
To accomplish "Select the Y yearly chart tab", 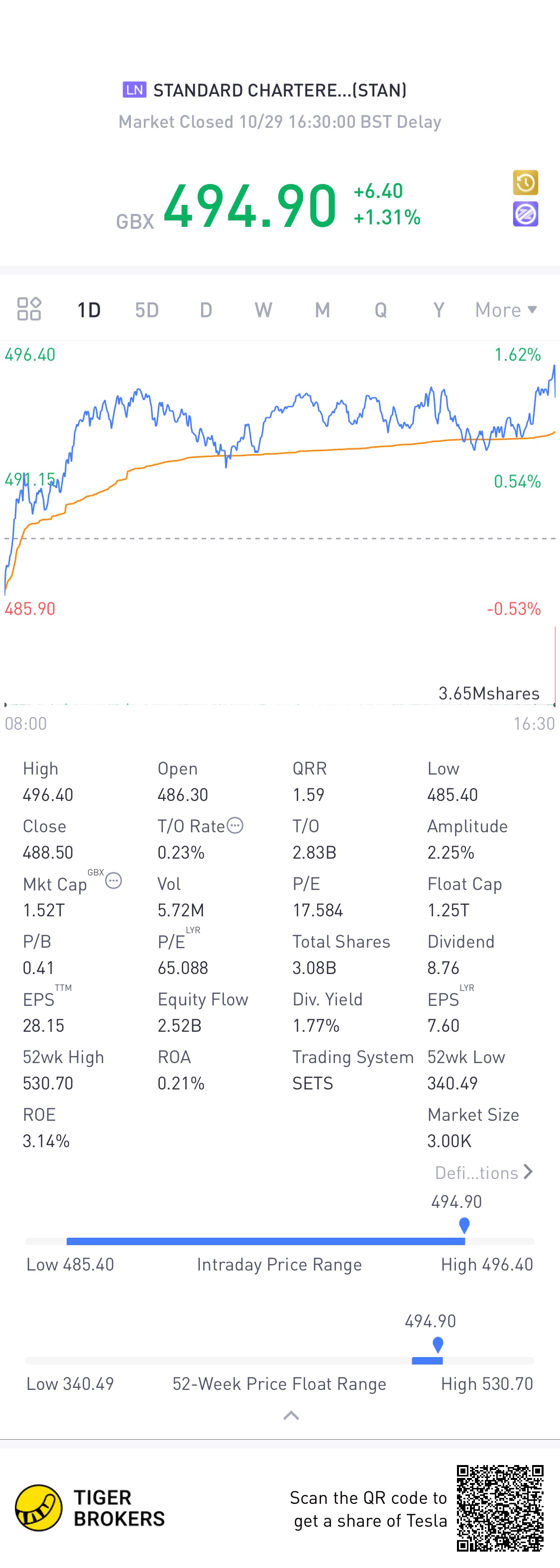I will pyautogui.click(x=439, y=310).
